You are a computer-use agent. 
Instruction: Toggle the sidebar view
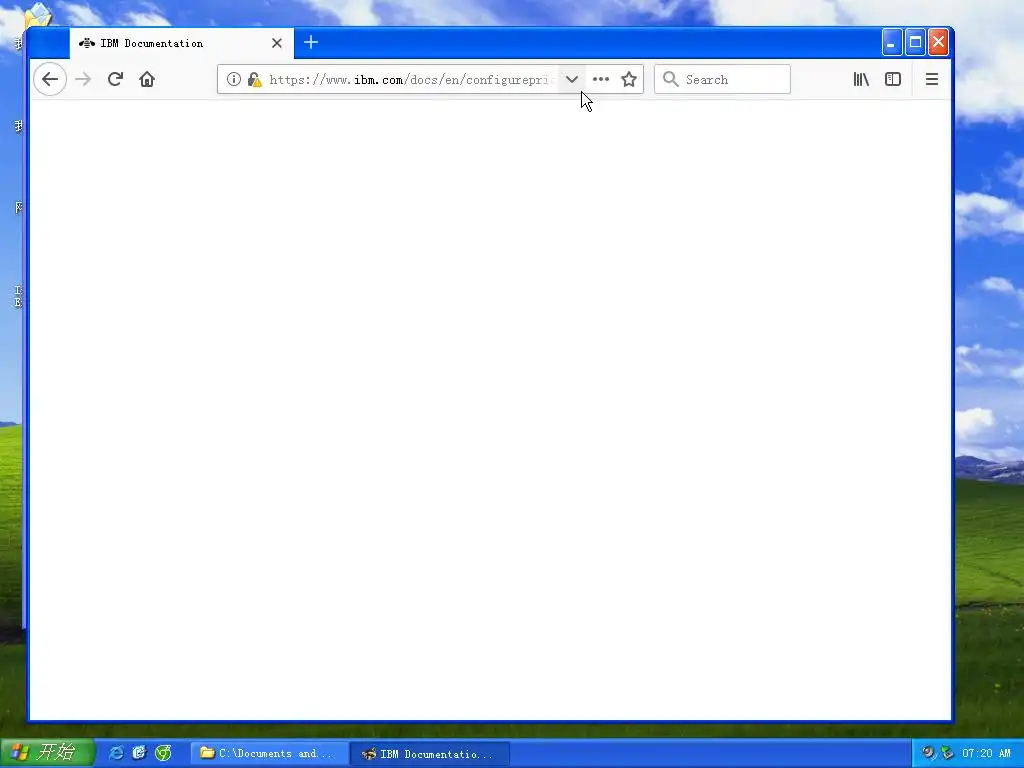893,79
